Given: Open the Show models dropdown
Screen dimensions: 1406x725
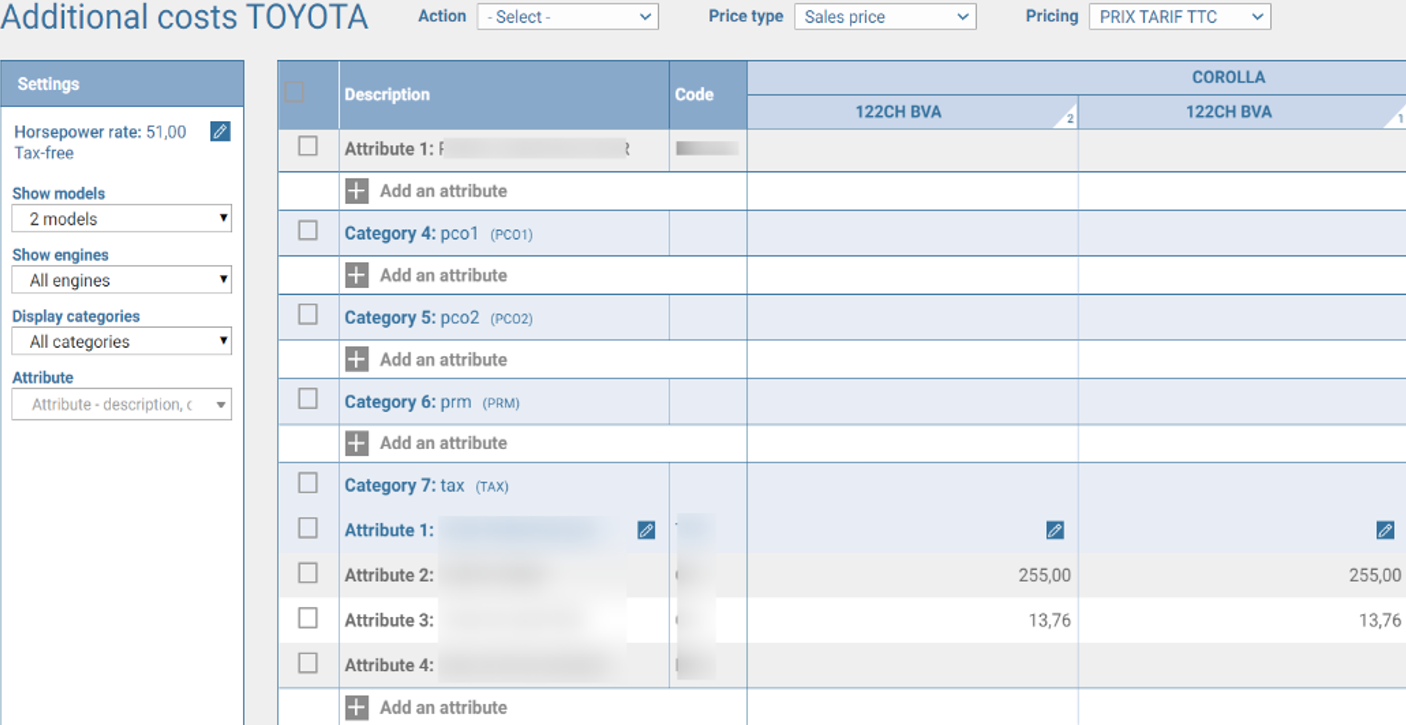Looking at the screenshot, I should tap(122, 219).
